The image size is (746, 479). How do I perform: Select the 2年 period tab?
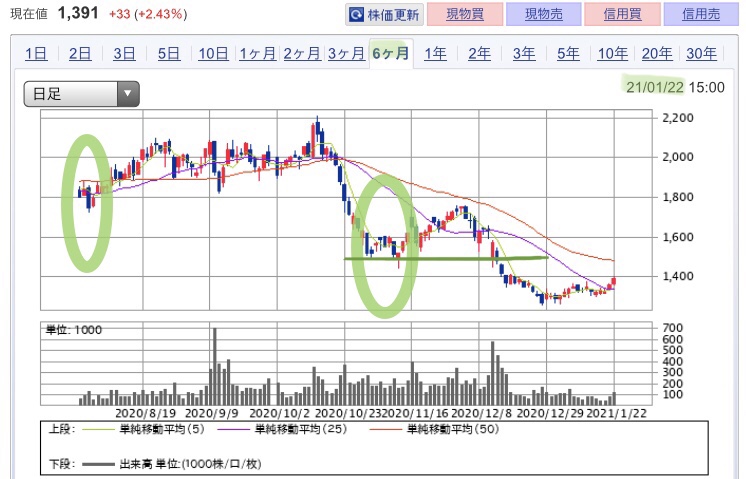(479, 53)
